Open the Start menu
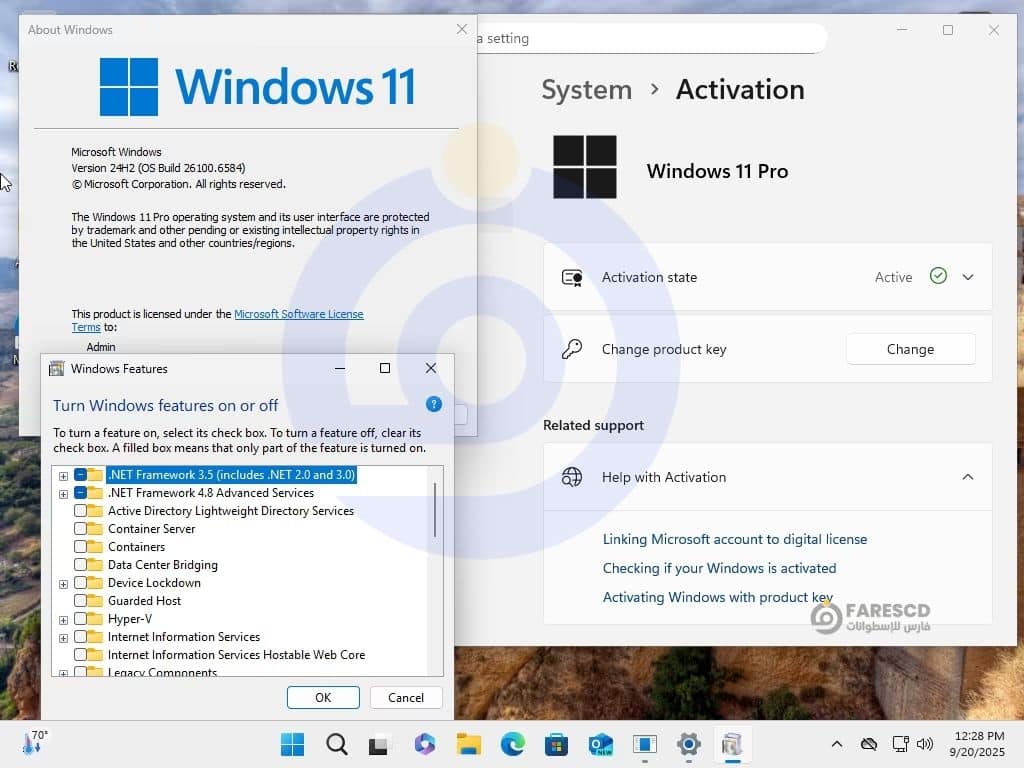 [x=293, y=744]
